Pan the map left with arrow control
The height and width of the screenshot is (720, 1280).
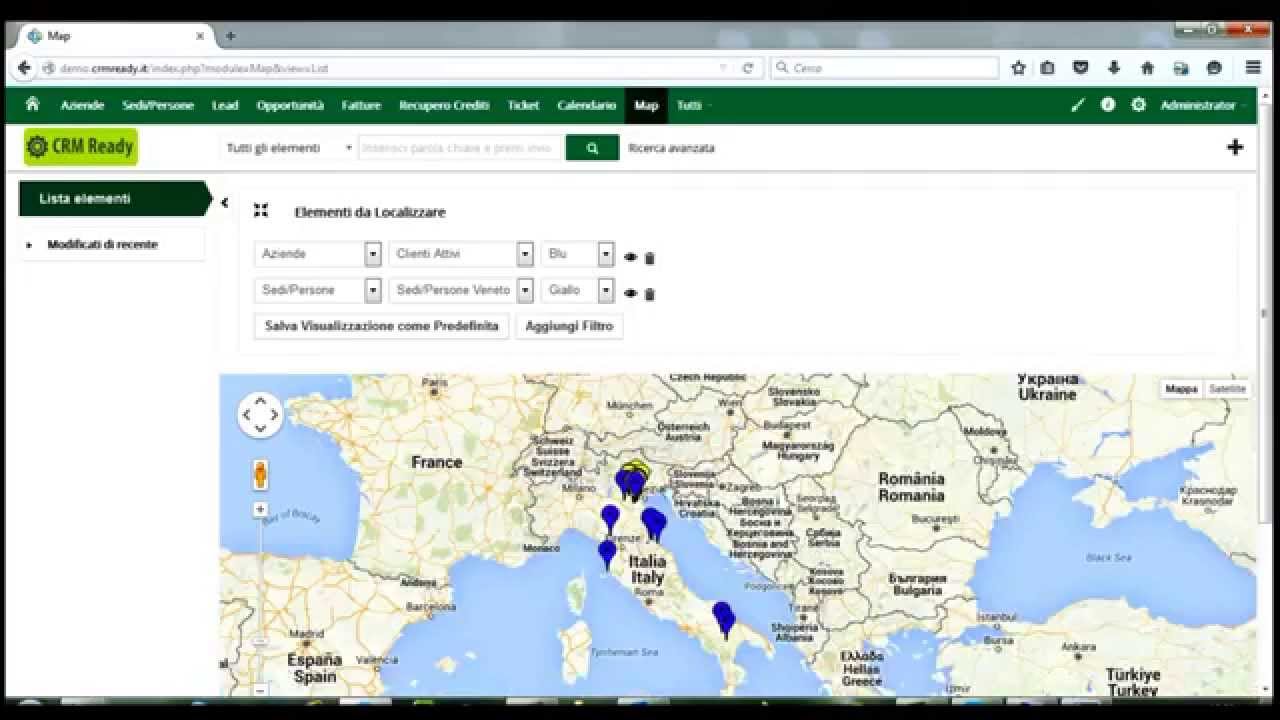[x=246, y=415]
